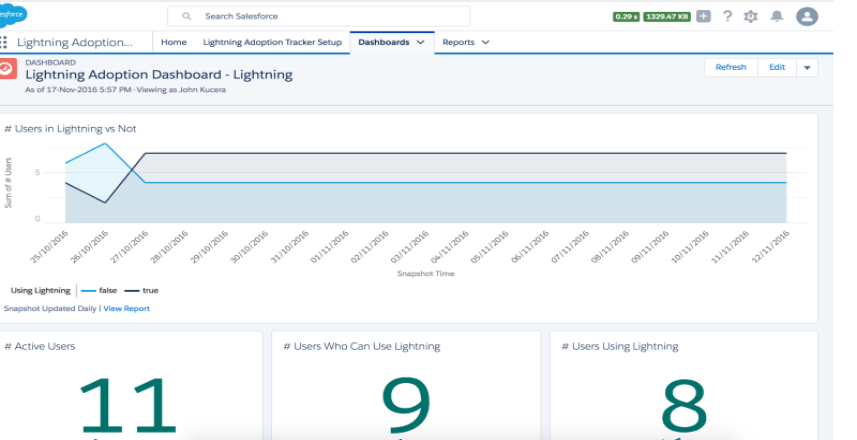The width and height of the screenshot is (857, 440).
Task: Click the # Active Users heading
Action: point(40,347)
